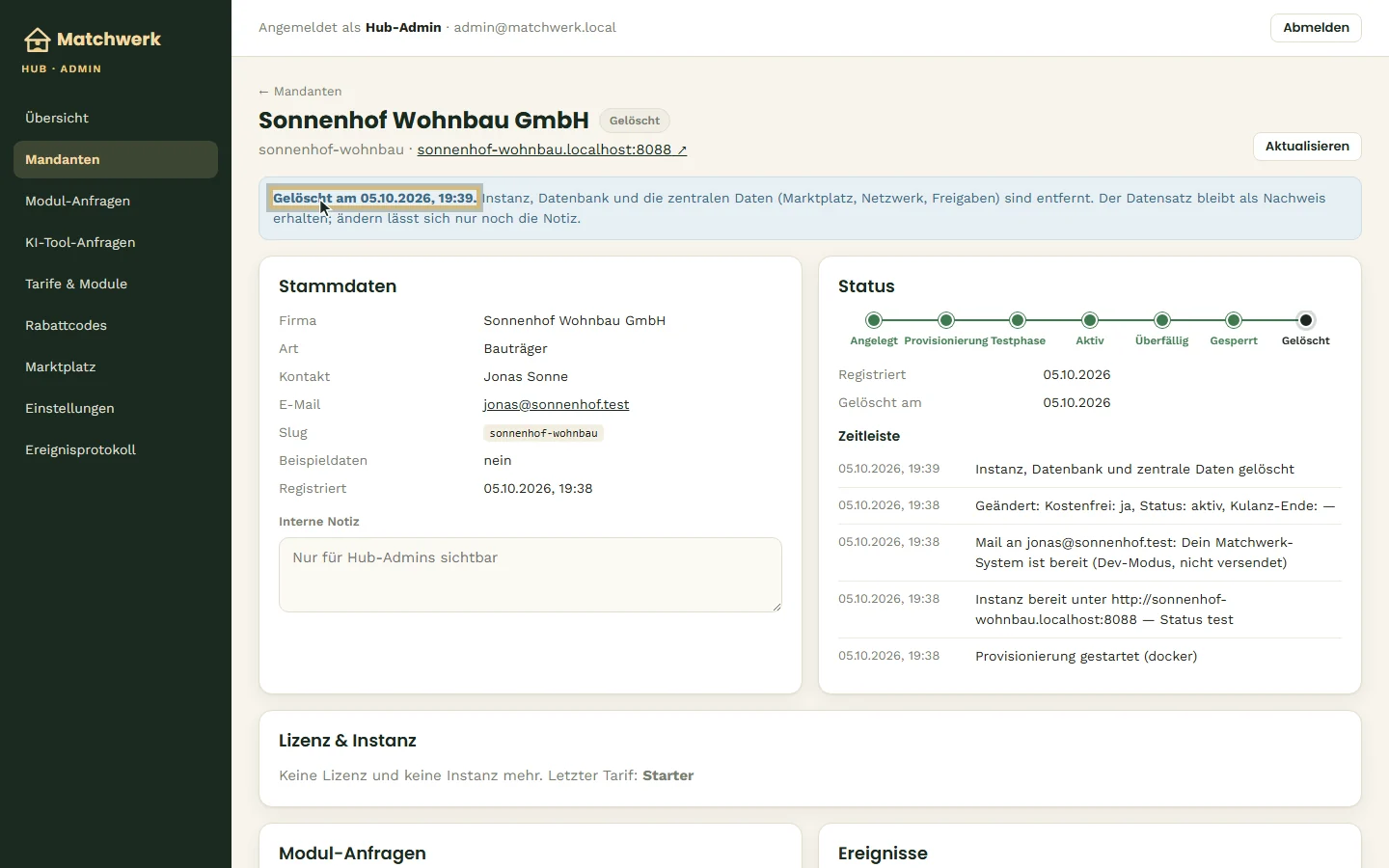Open Rabattcodes in the sidebar

pyautogui.click(x=116, y=325)
